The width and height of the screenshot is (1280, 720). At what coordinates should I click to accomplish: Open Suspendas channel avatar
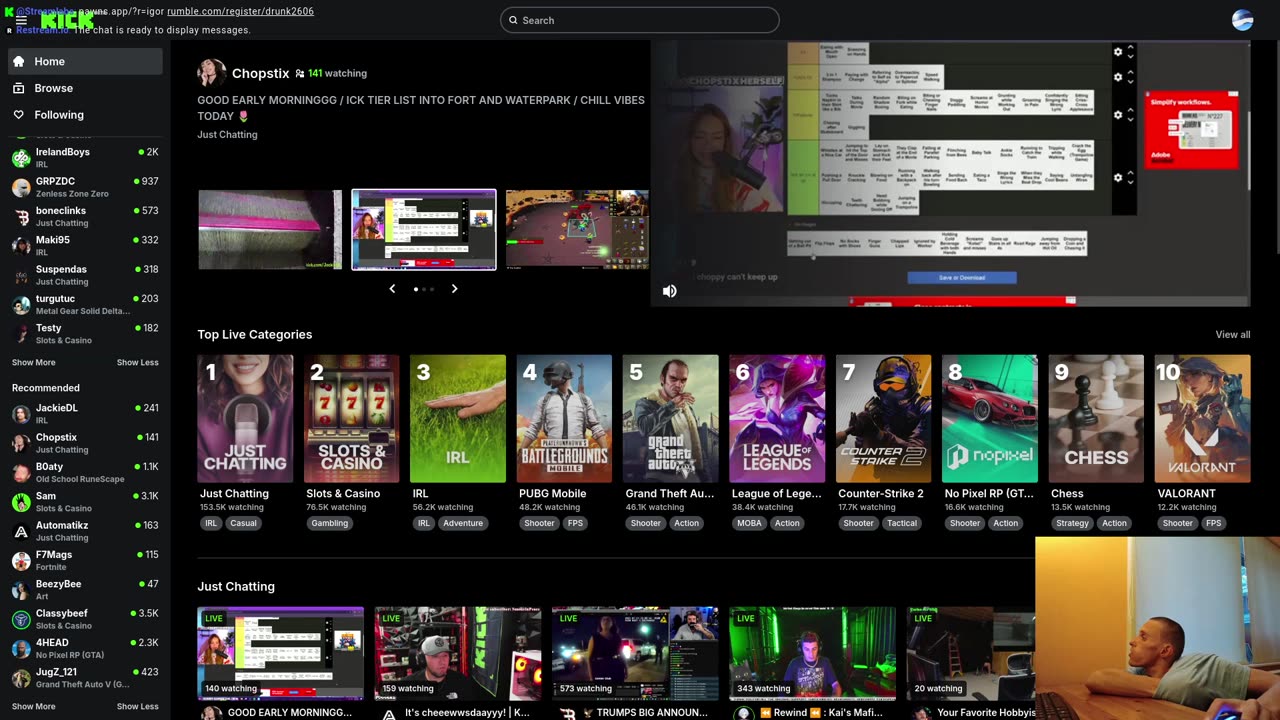(x=21, y=275)
